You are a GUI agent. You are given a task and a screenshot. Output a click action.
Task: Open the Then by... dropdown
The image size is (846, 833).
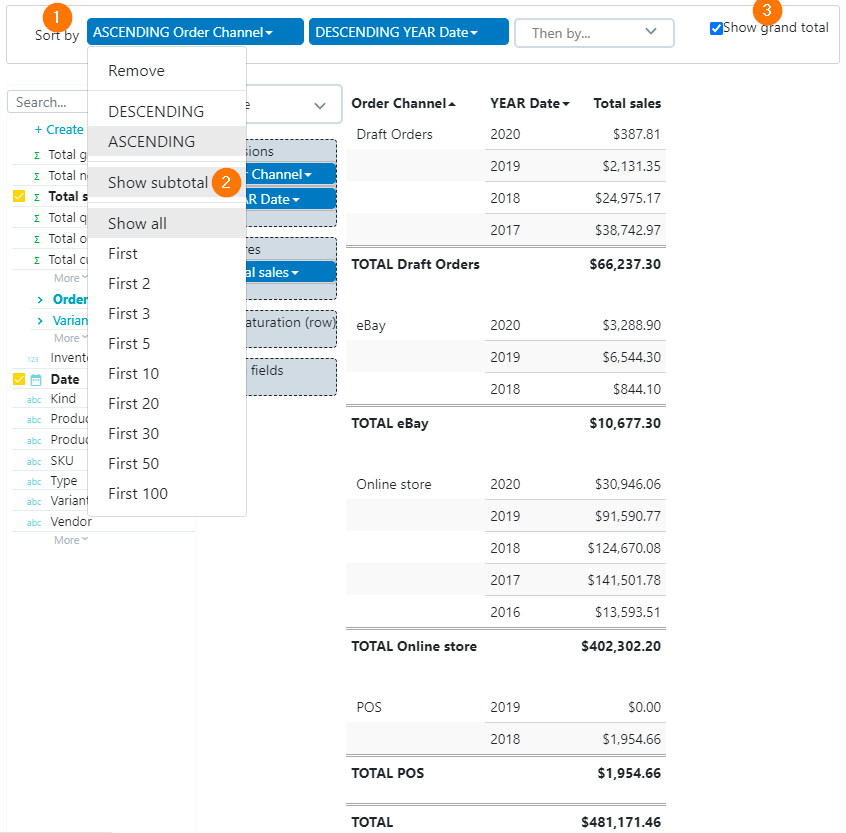point(594,33)
